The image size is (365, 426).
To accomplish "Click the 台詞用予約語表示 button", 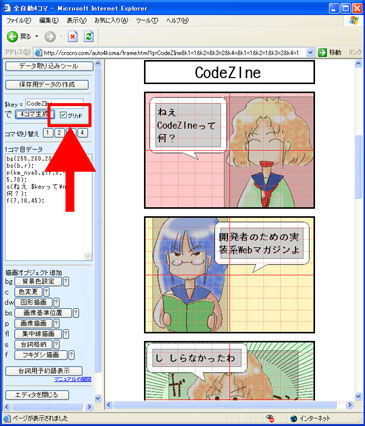I will (44, 371).
